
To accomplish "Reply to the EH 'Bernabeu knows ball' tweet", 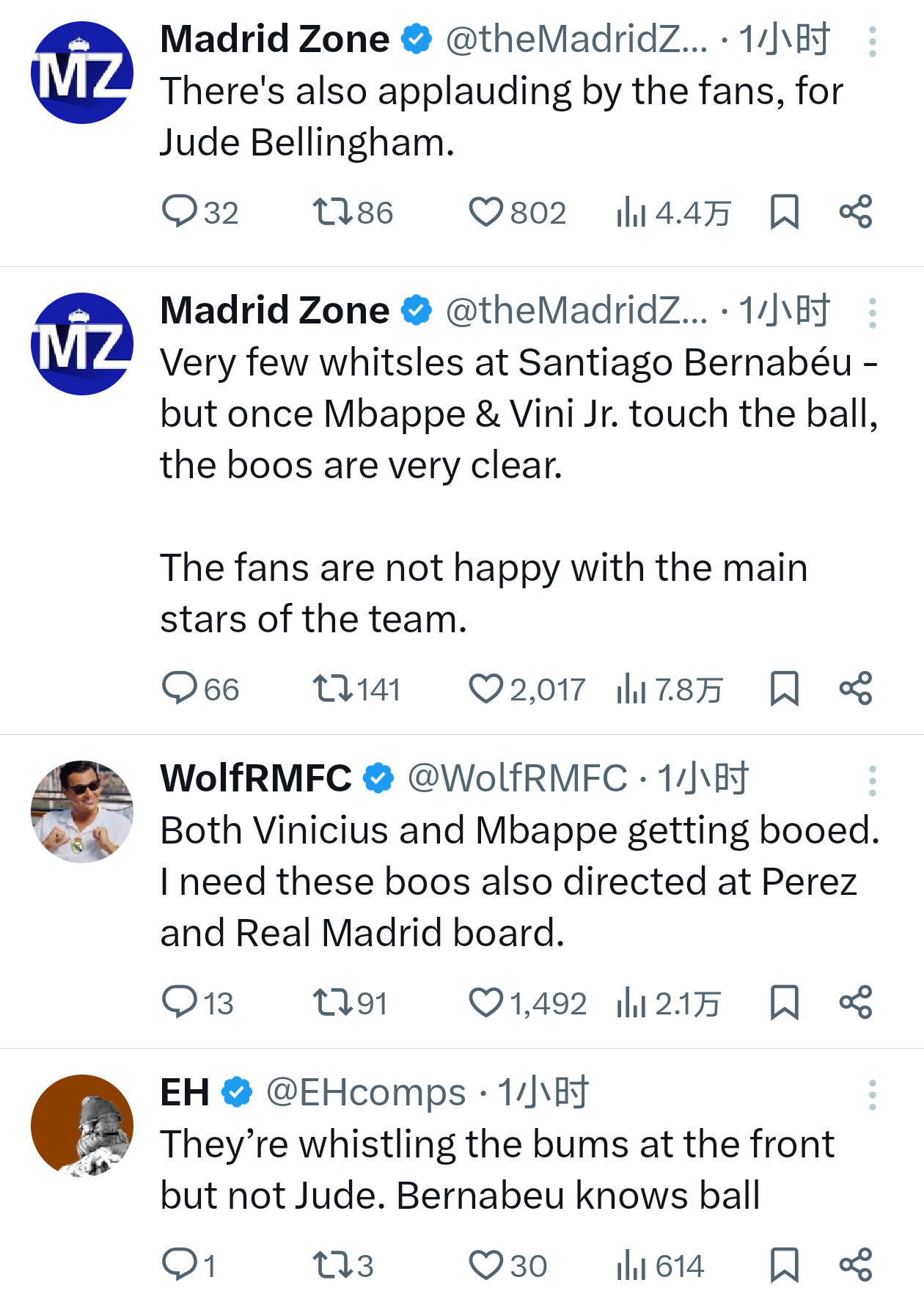I will pyautogui.click(x=179, y=1265).
